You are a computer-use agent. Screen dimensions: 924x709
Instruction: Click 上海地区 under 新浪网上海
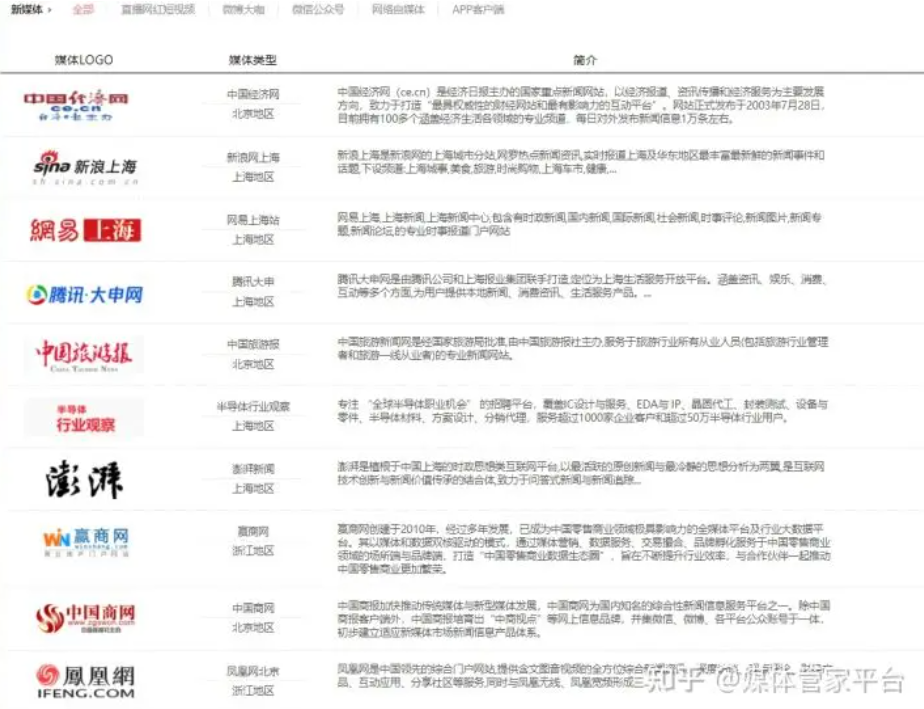click(253, 177)
